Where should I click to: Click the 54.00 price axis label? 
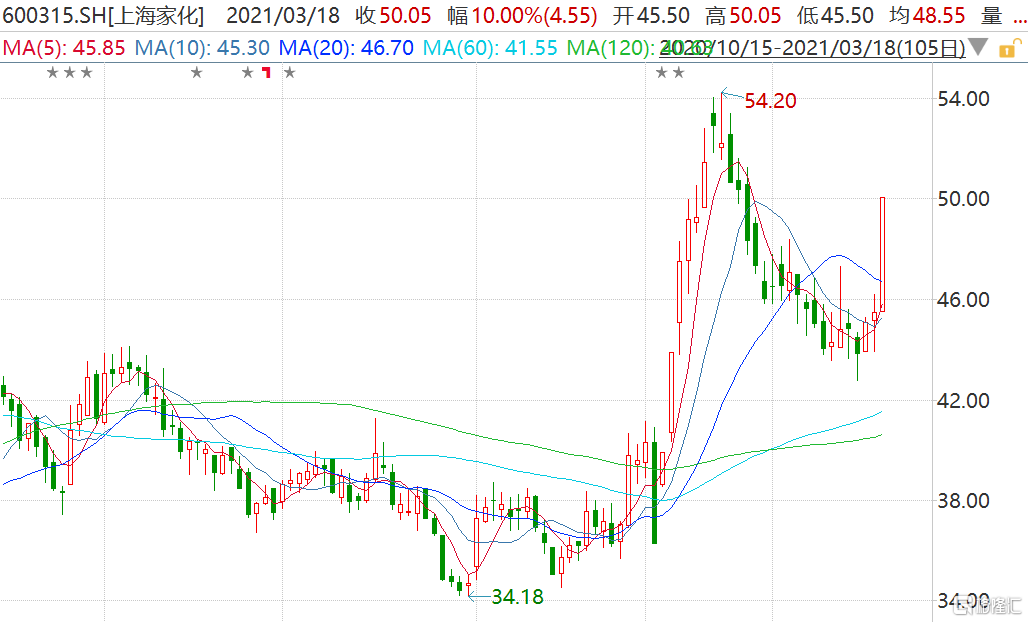pyautogui.click(x=963, y=99)
